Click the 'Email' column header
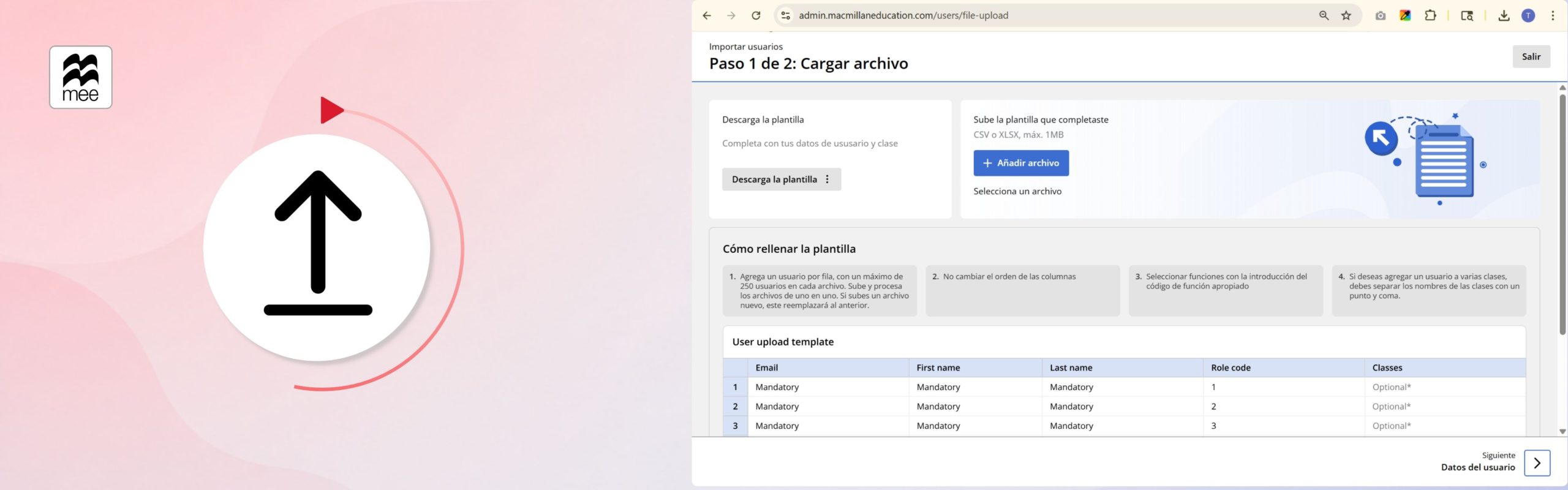The width and height of the screenshot is (1568, 490). click(828, 367)
